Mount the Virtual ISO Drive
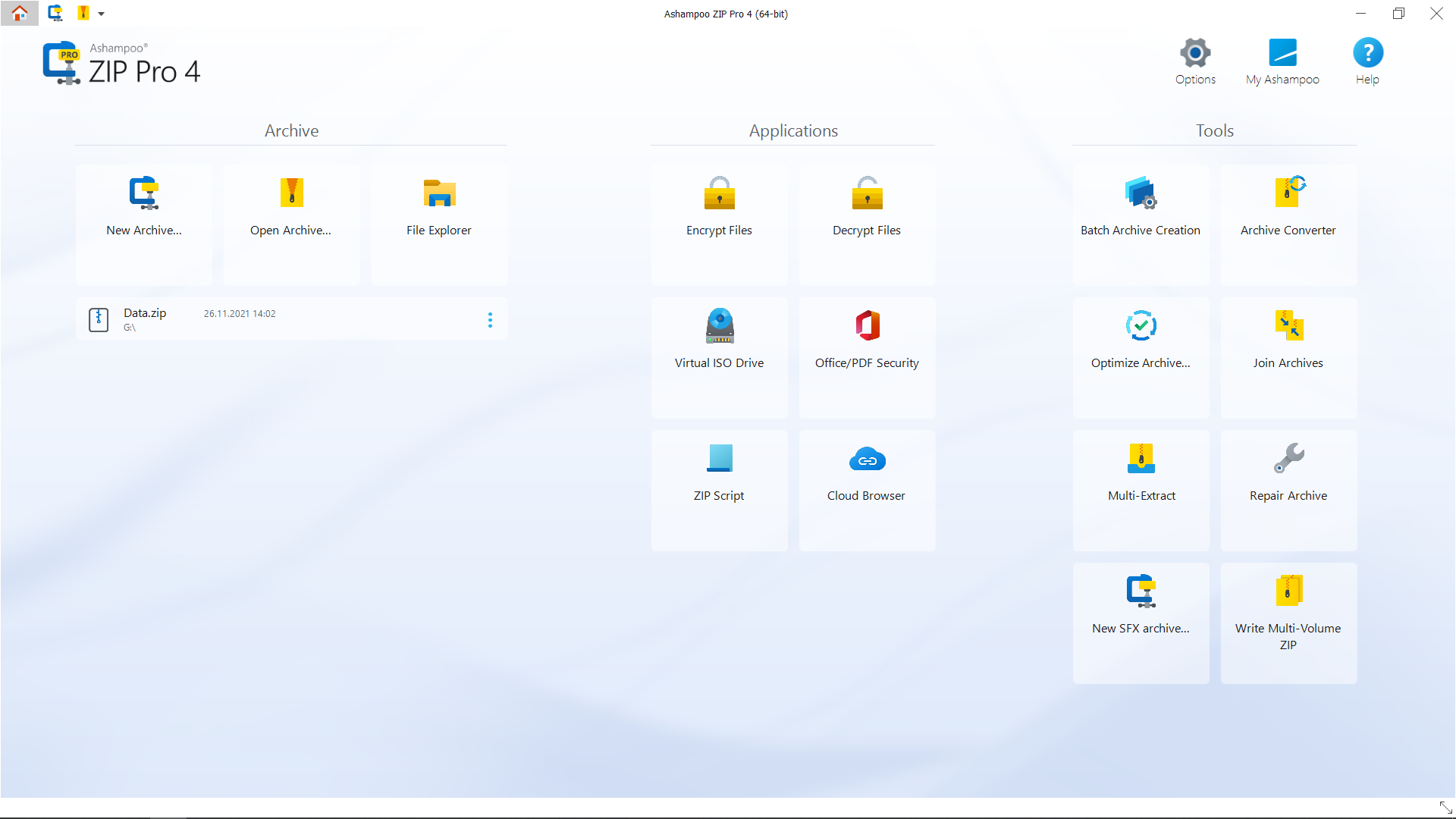This screenshot has height=819, width=1456. tap(718, 337)
